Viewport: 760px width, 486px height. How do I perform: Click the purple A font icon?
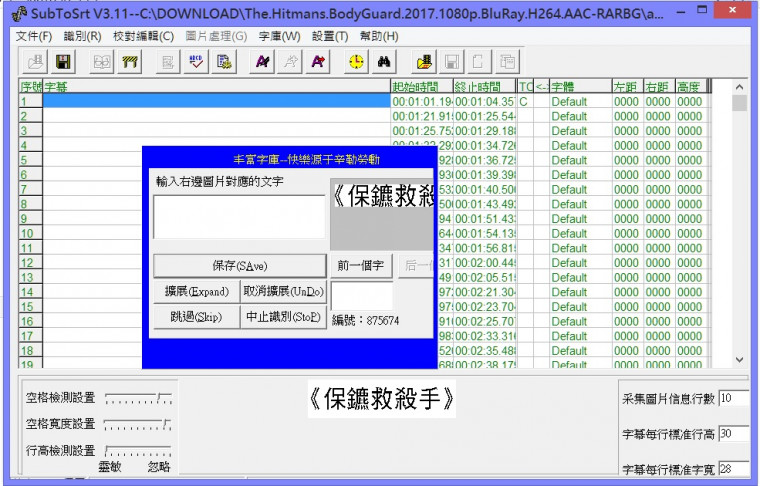[262, 62]
